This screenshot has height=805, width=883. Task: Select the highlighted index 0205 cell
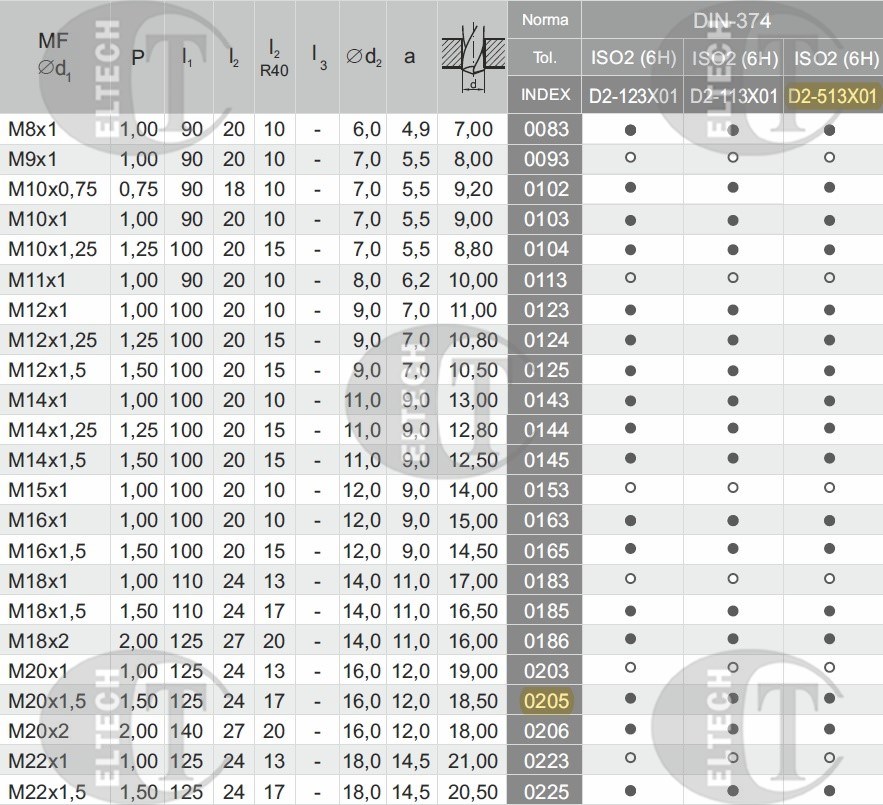point(546,701)
